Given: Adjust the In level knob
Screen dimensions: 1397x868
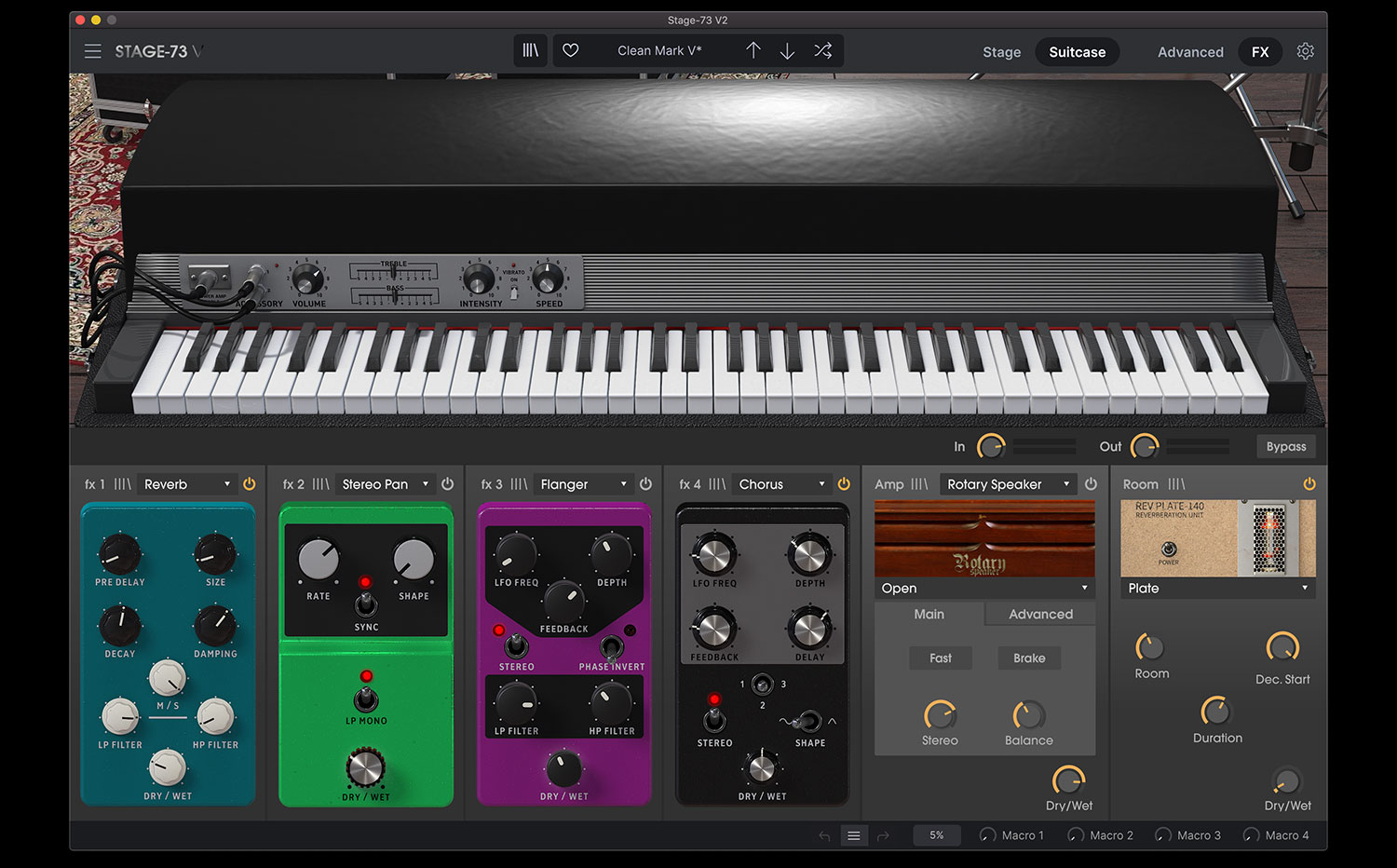Looking at the screenshot, I should (991, 447).
